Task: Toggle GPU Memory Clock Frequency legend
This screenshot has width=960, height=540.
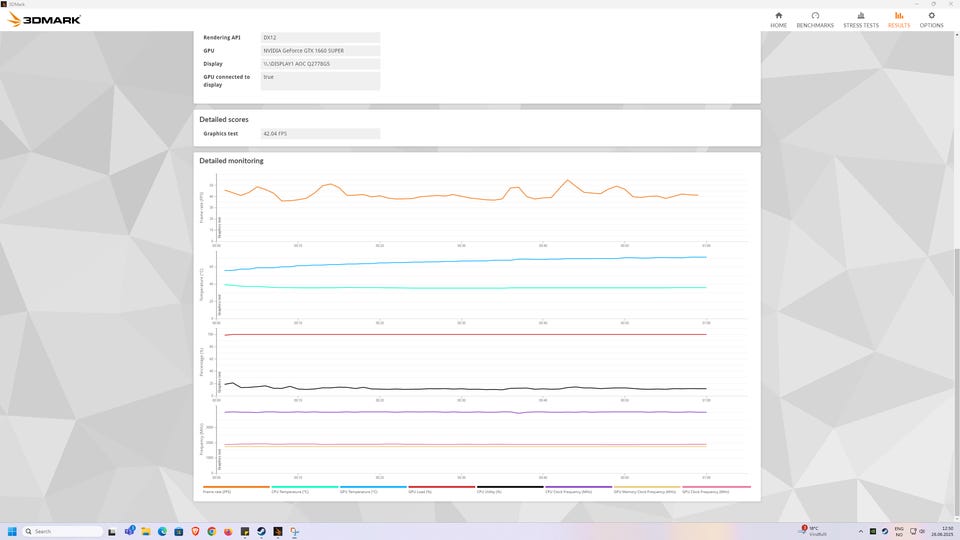Action: click(647, 490)
